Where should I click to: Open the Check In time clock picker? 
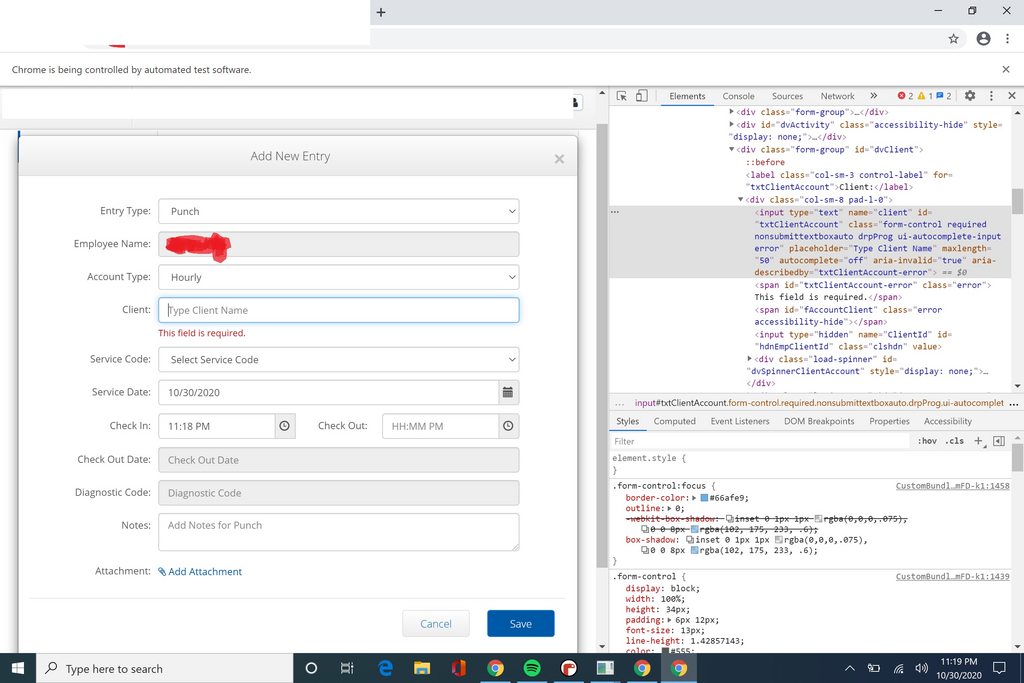coord(284,426)
